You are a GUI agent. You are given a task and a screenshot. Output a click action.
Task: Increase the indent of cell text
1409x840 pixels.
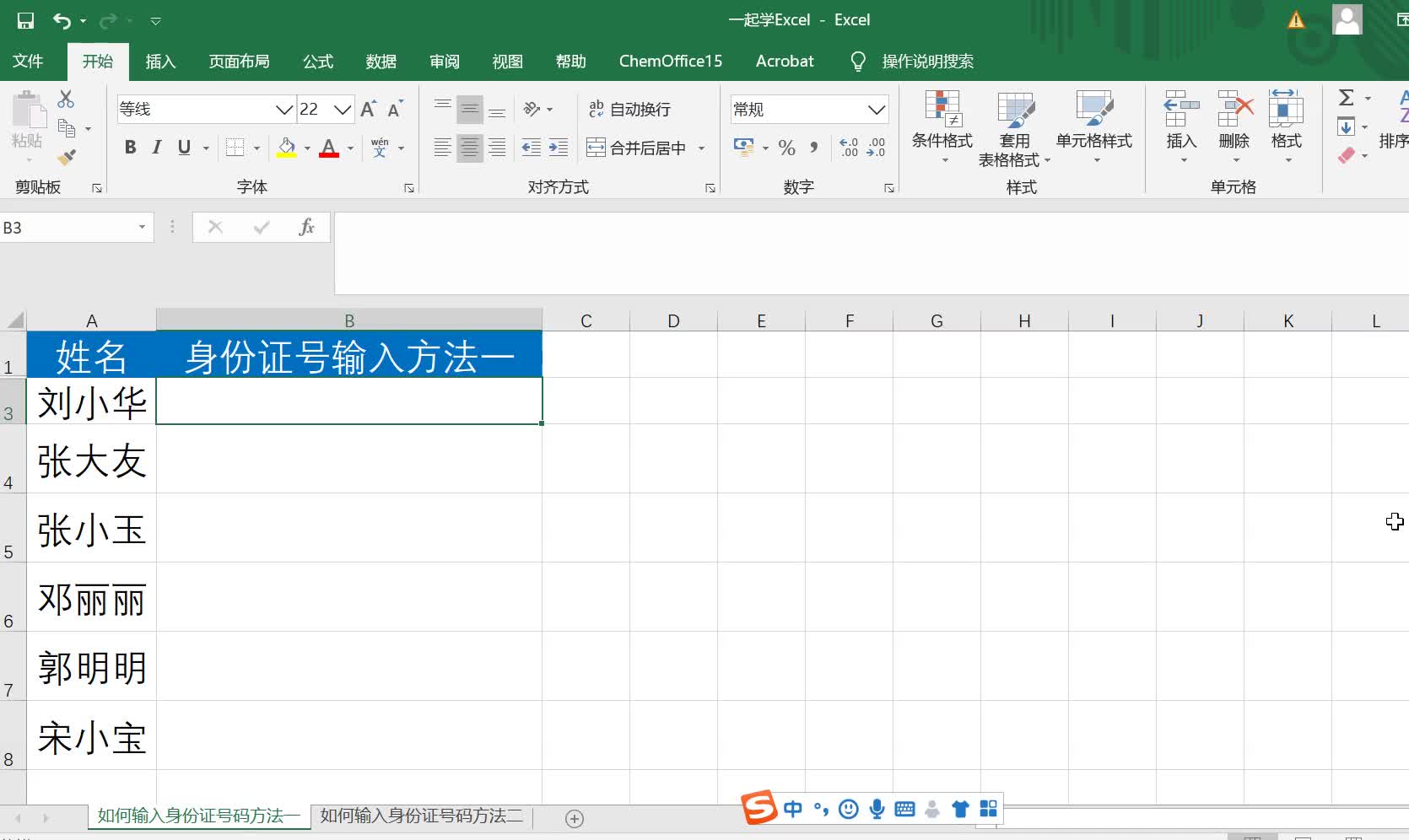(559, 148)
